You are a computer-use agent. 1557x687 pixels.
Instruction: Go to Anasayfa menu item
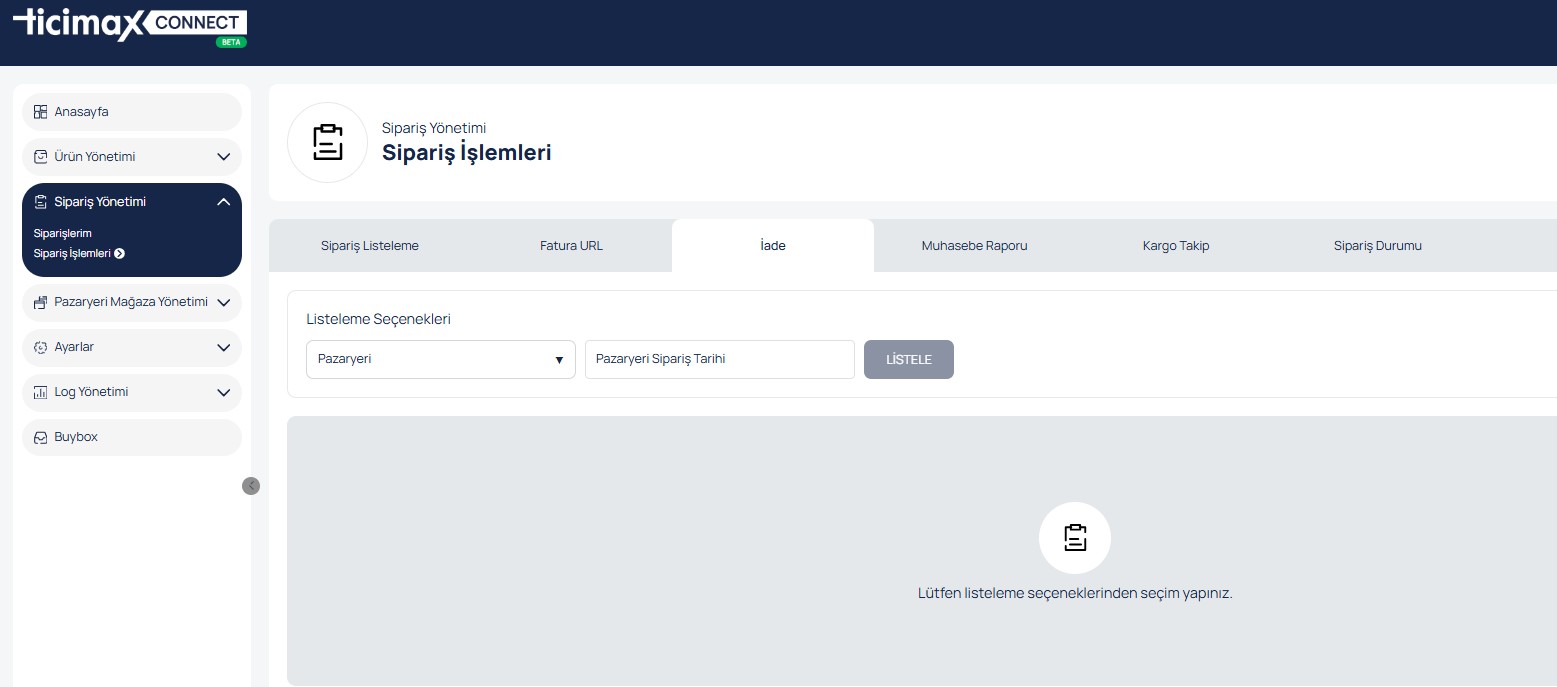click(x=132, y=112)
